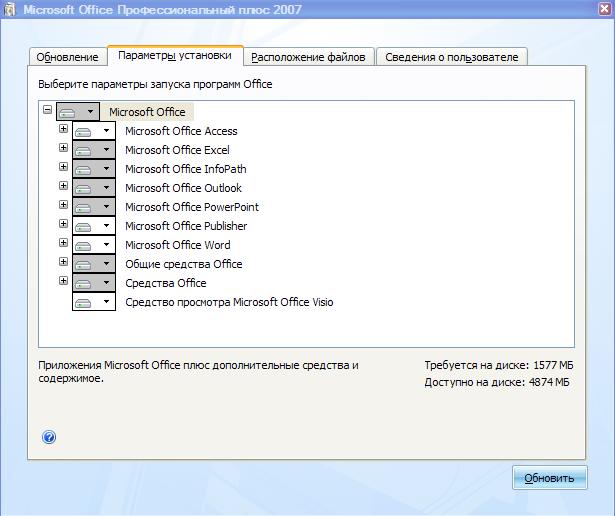Click the 'Требуется на диске: 1577 МБ' text
The height and width of the screenshot is (516, 615).
click(x=499, y=365)
